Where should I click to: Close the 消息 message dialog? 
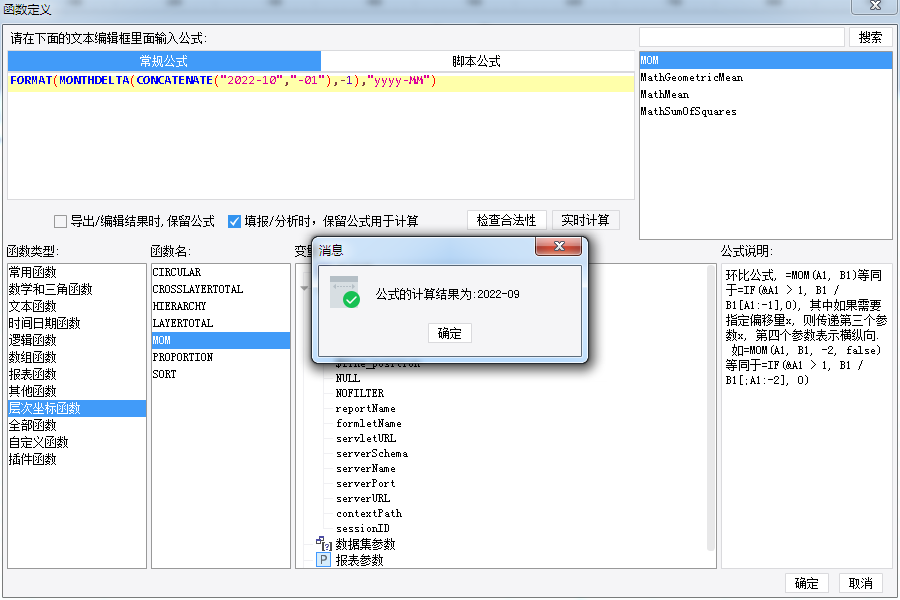point(558,246)
